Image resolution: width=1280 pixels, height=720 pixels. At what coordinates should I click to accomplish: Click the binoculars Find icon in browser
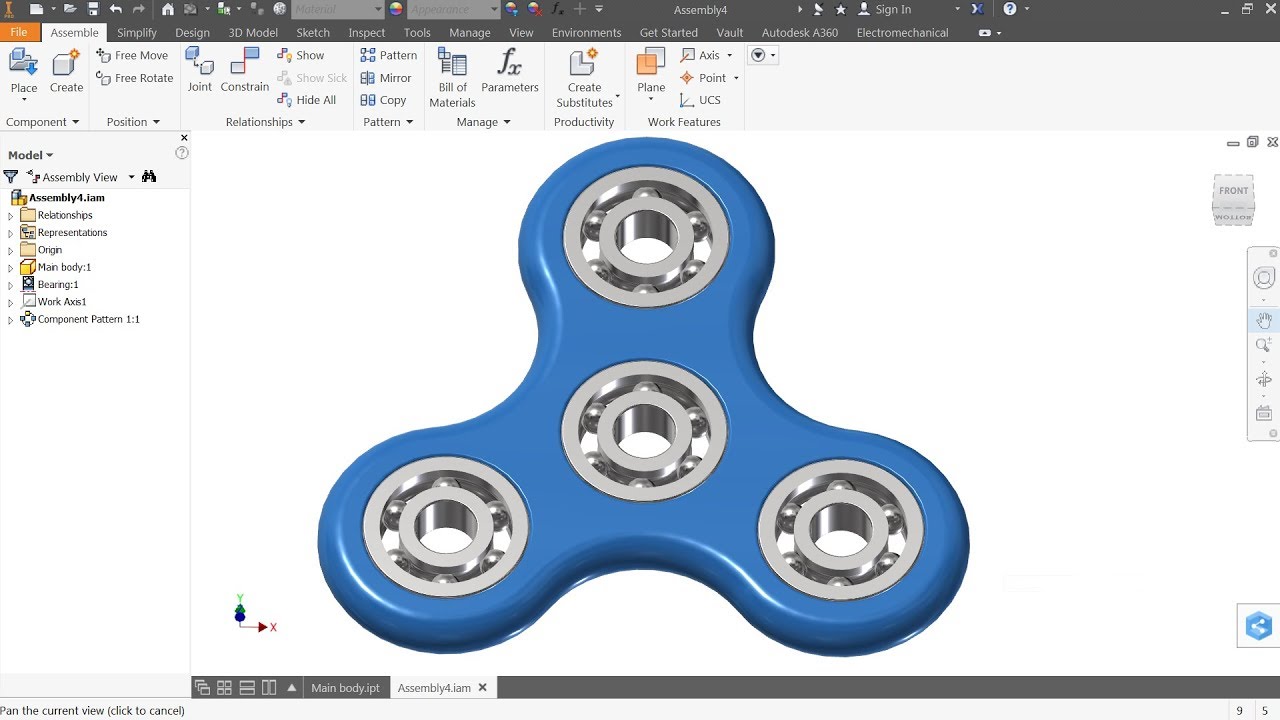click(149, 176)
